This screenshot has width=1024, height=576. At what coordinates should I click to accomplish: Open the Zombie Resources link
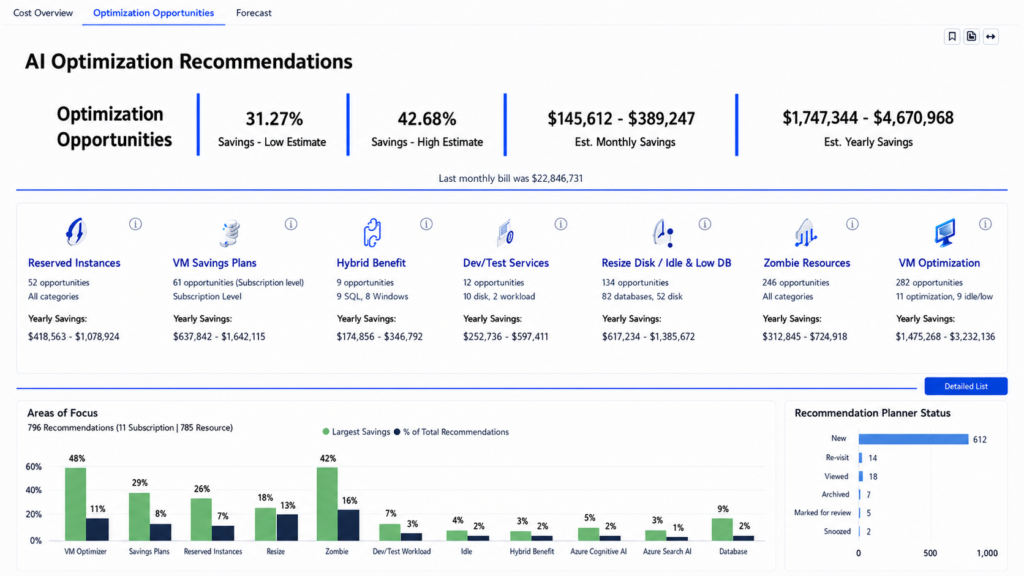(807, 263)
